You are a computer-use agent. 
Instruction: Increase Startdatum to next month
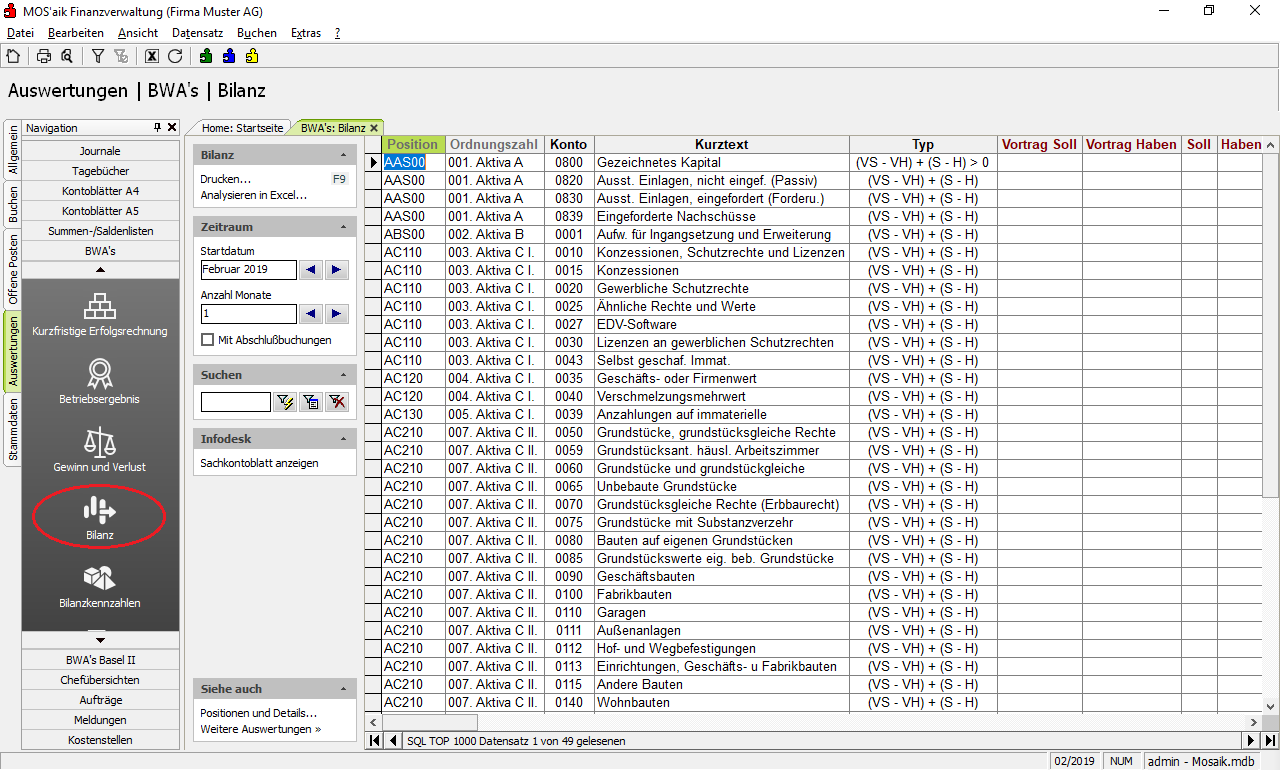337,270
